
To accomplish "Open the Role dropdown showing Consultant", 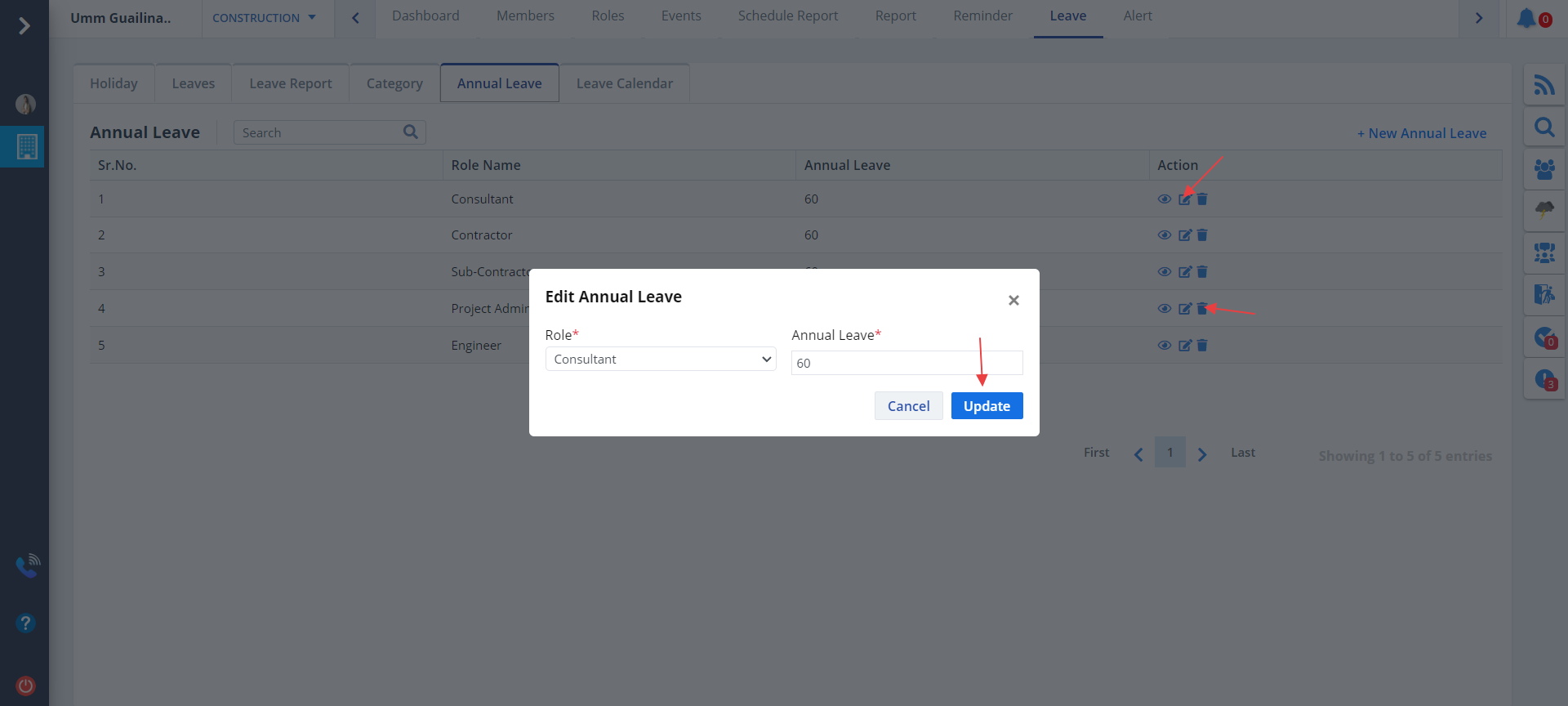I will 660,360.
